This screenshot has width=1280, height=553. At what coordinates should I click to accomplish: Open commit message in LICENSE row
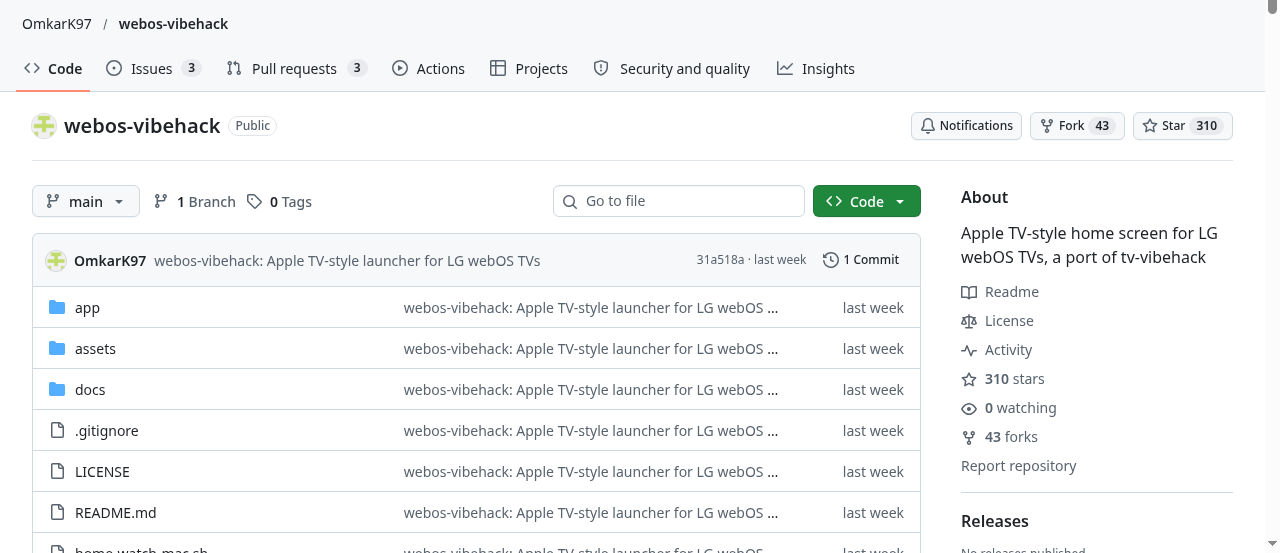coord(591,472)
